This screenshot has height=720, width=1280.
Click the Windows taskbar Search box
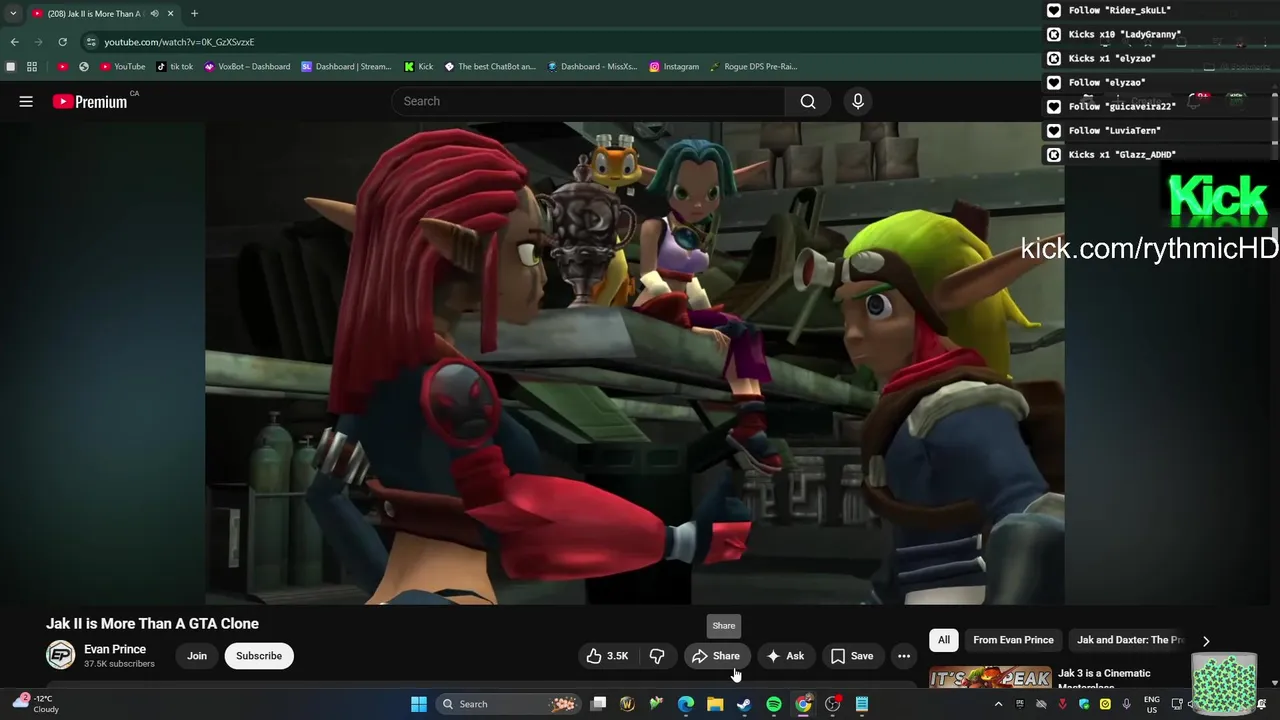tap(508, 704)
